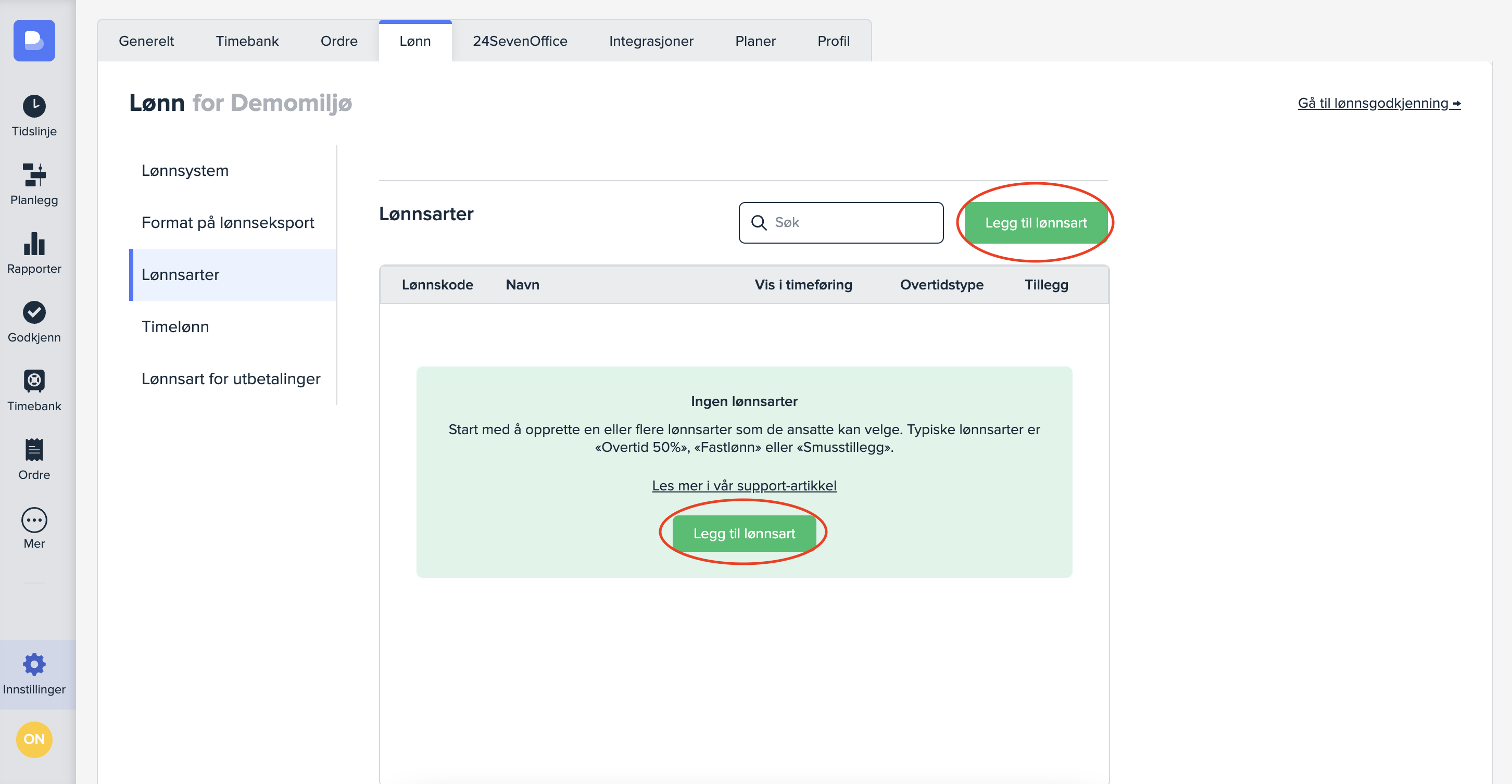Image resolution: width=1512 pixels, height=784 pixels.
Task: Open the Mer ellipsis menu
Action: pyautogui.click(x=34, y=520)
